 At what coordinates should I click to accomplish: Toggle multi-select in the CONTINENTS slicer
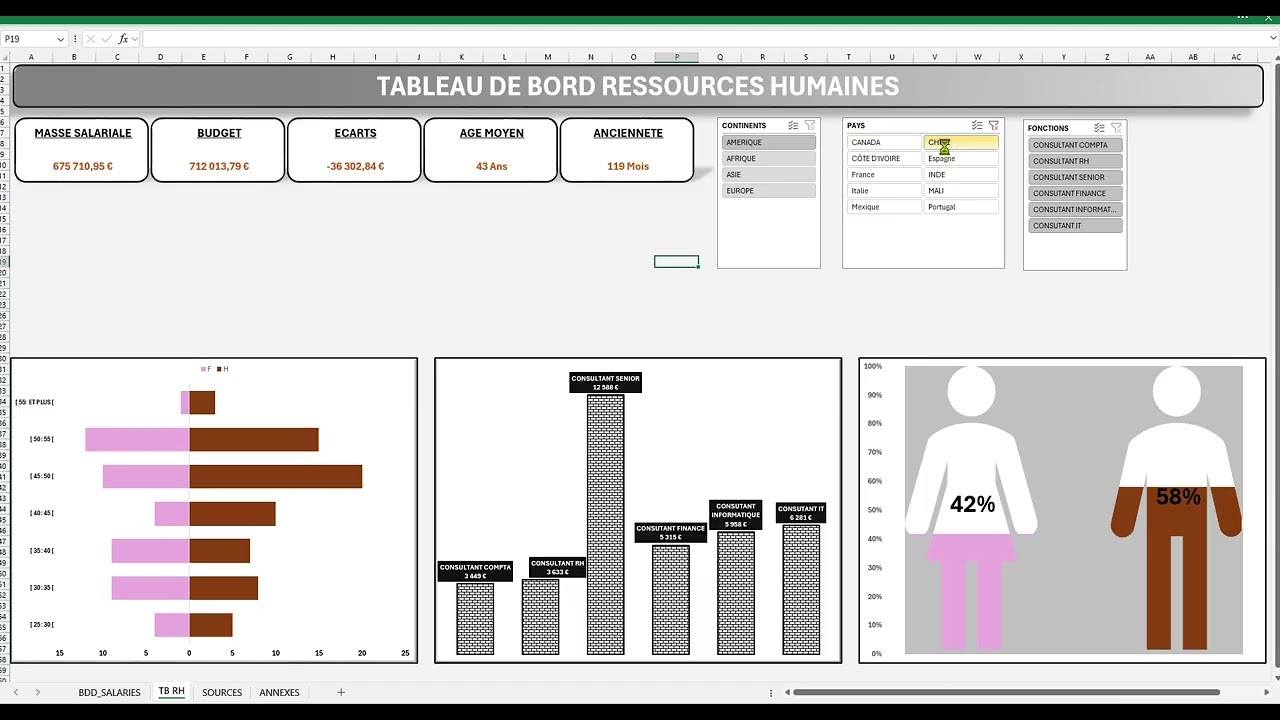[793, 126]
